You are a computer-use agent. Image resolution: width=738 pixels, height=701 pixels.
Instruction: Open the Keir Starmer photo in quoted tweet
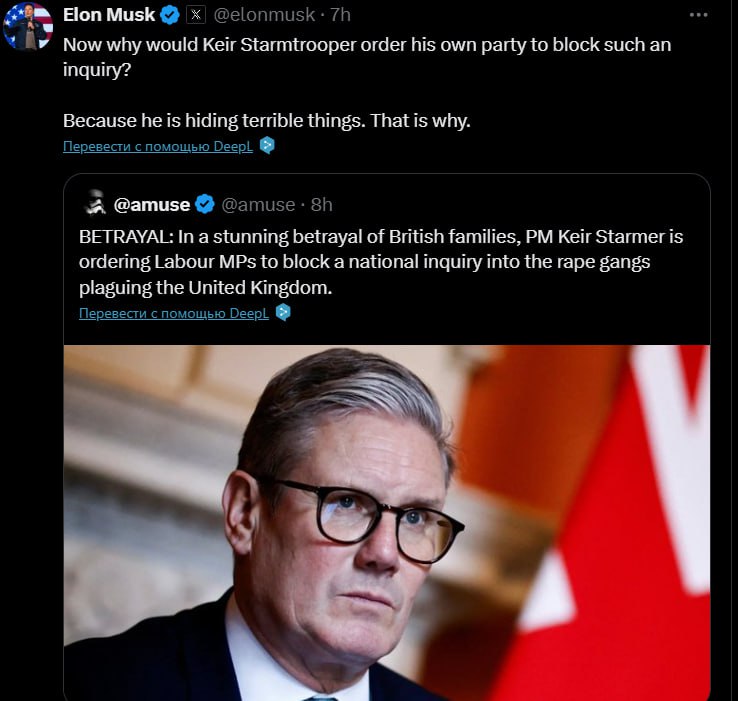(386, 520)
